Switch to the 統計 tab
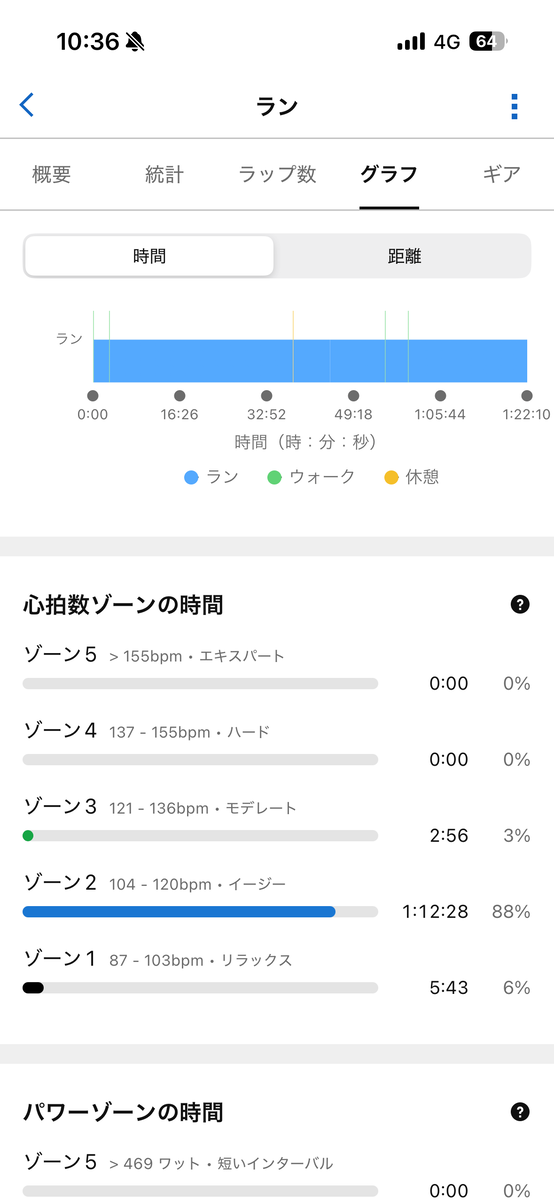Screen dimensions: 554x1200 [x=164, y=174]
